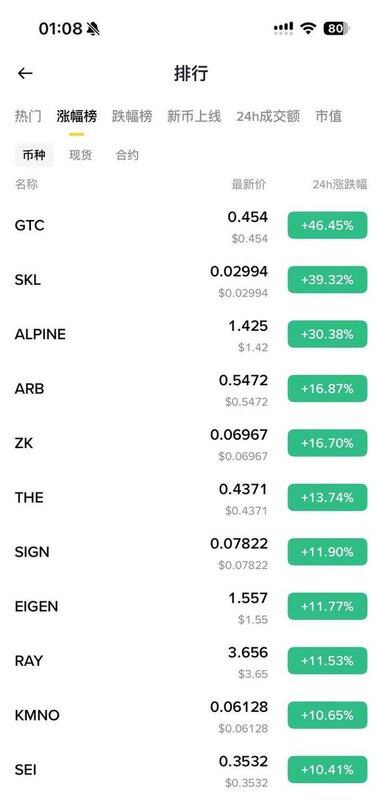The image size is (382, 800).
Task: Sort by 最新价 column header
Action: pyautogui.click(x=249, y=185)
